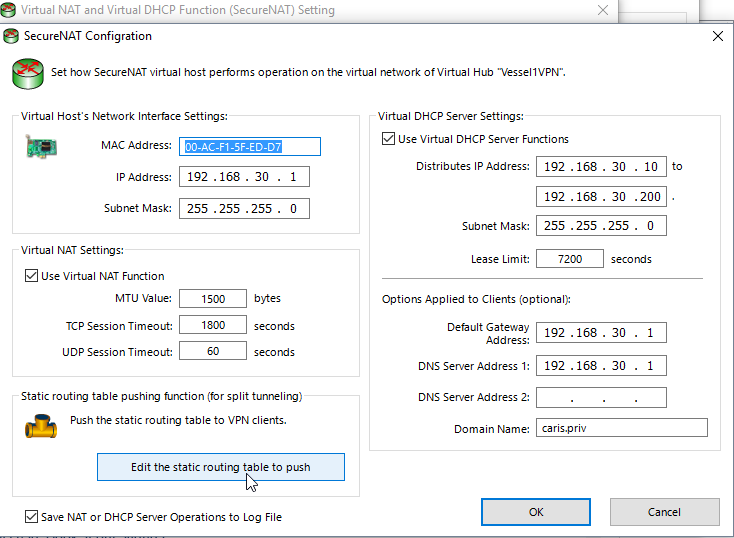Click the 'Distributes IP Address:' label
This screenshot has height=538, width=734.
click(473, 166)
